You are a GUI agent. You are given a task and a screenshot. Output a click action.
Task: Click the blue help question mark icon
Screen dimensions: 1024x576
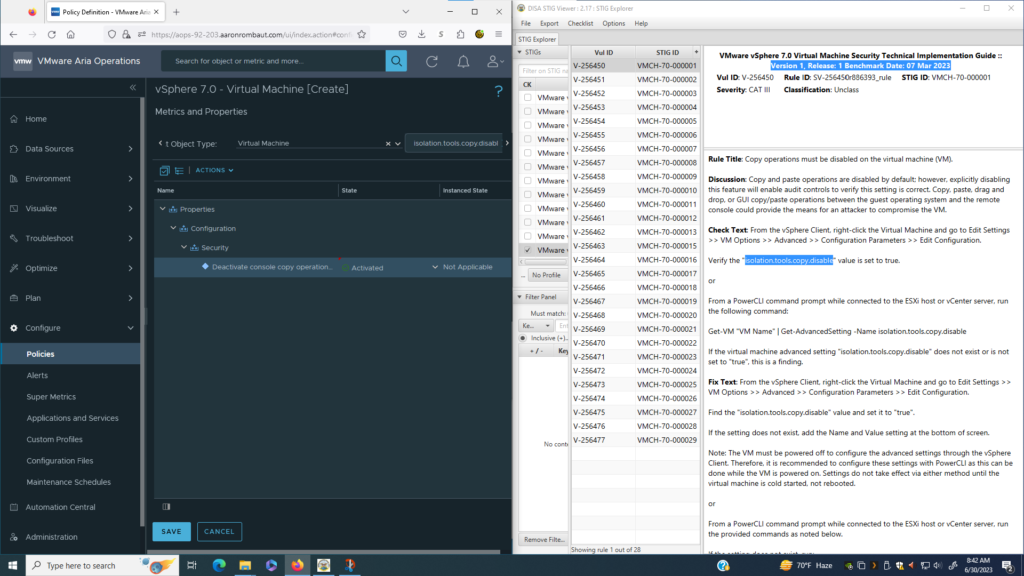498,91
